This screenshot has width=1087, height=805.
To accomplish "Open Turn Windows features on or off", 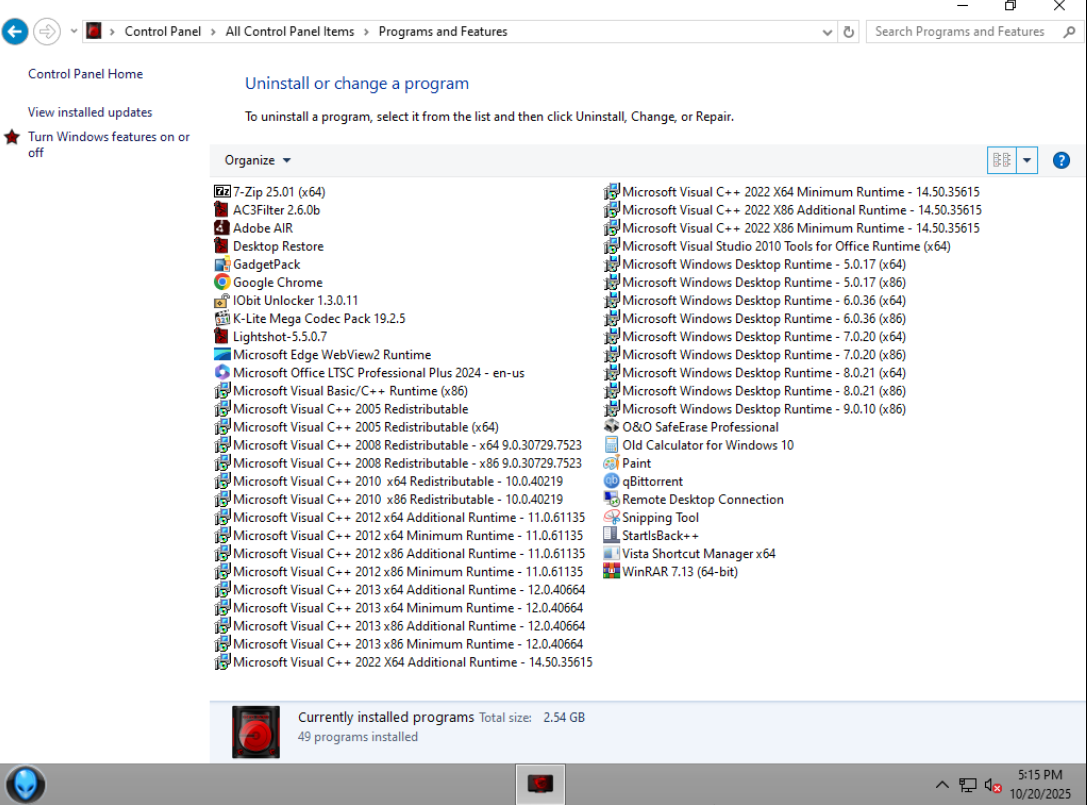I will click(109, 144).
